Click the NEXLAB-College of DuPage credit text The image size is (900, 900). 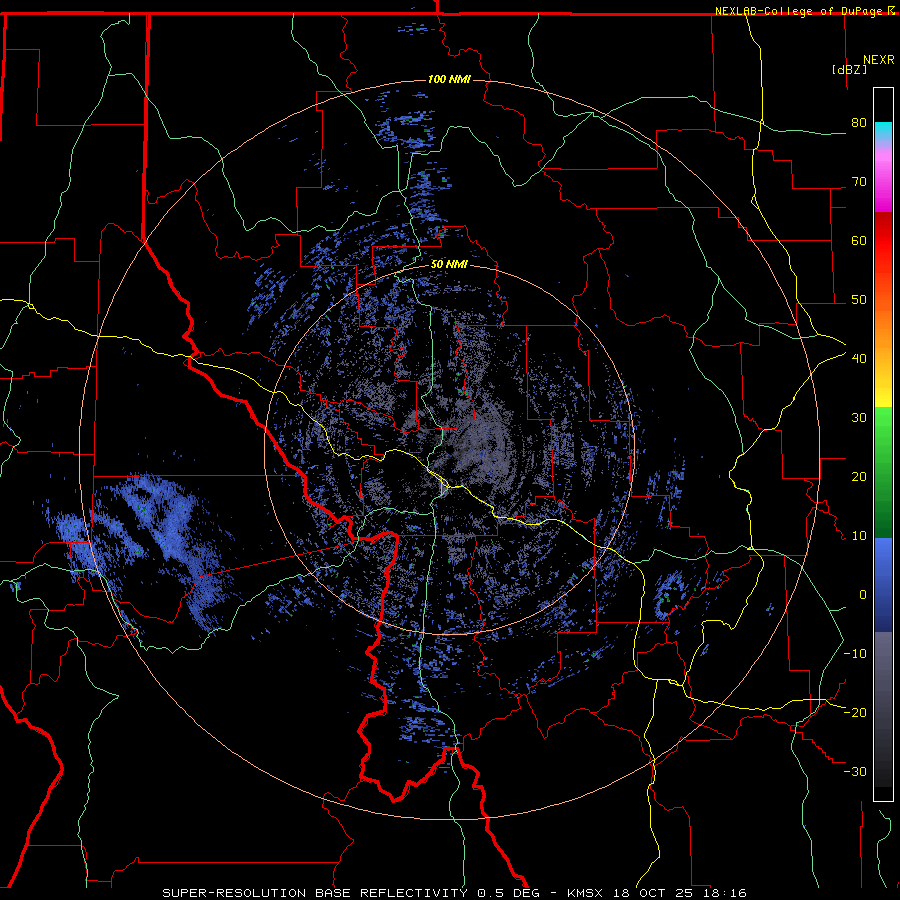(798, 11)
